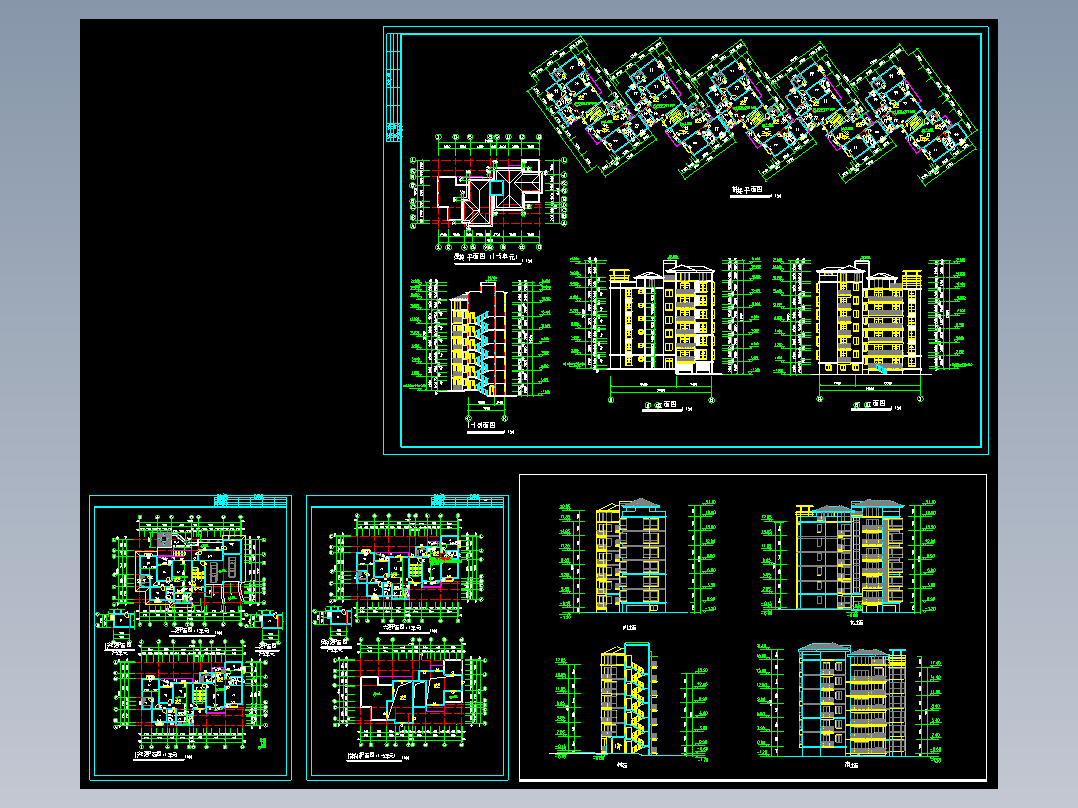Image resolution: width=1078 pixels, height=808 pixels.
Task: Select the lower floor plan under the parked-car plan
Action: point(190,692)
